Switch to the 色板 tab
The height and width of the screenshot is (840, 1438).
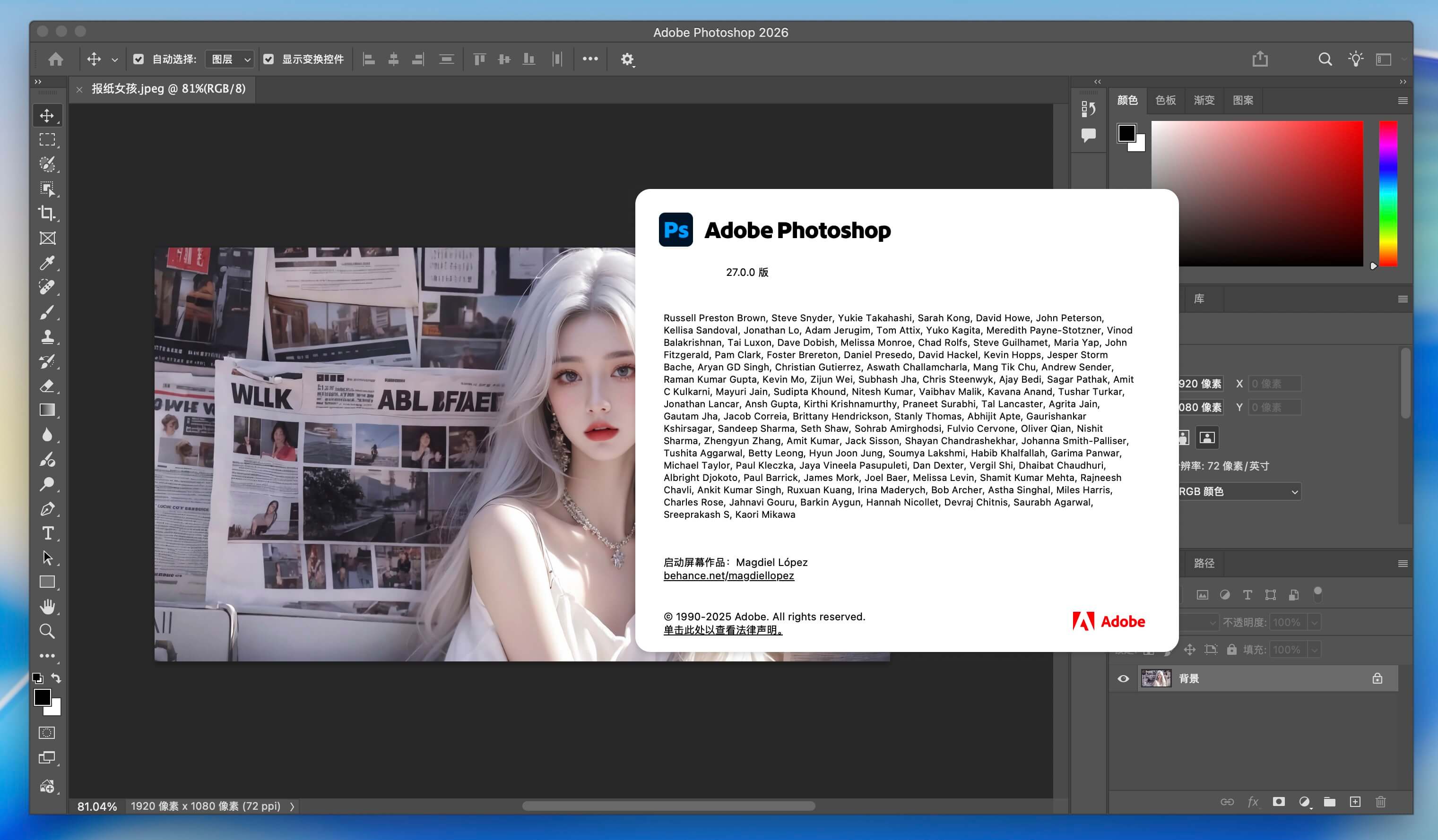pos(1165,100)
